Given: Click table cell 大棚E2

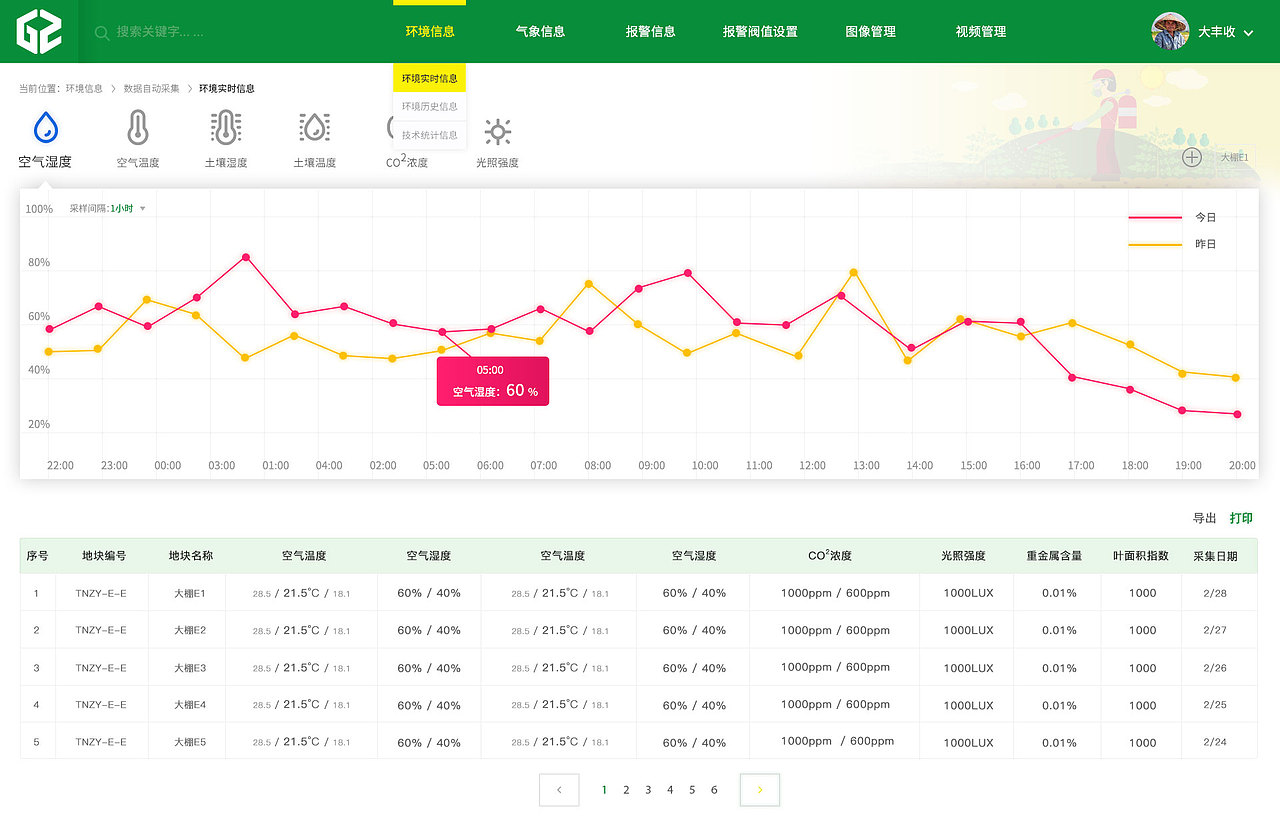Looking at the screenshot, I should click(x=189, y=630).
